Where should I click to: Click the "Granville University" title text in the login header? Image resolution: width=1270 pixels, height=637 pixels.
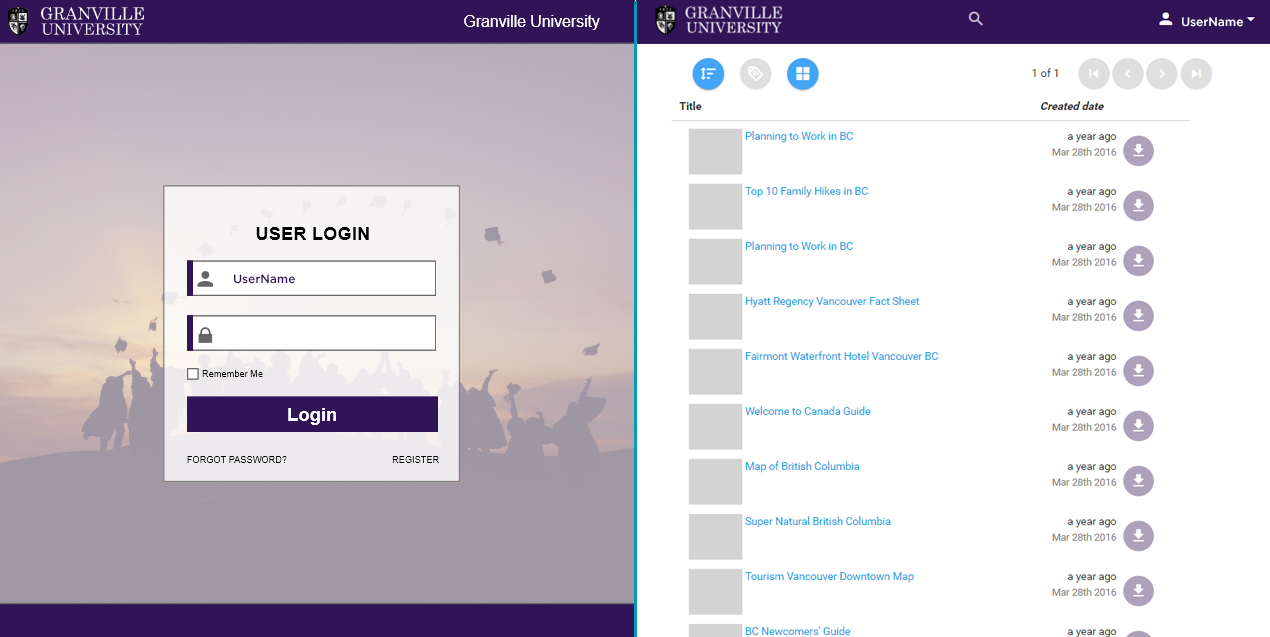(532, 21)
